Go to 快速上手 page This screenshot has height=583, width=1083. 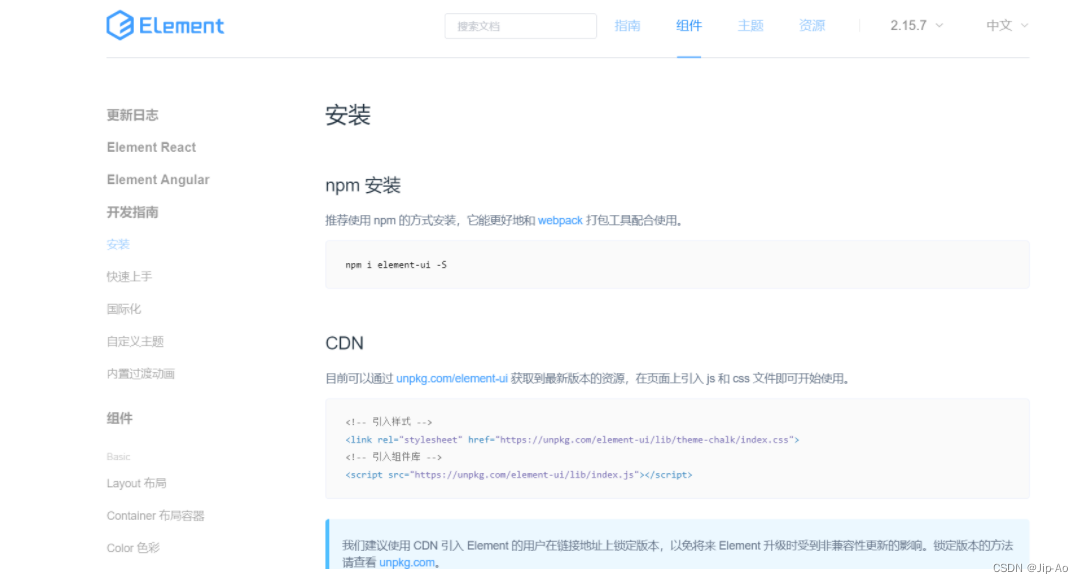[x=129, y=276]
